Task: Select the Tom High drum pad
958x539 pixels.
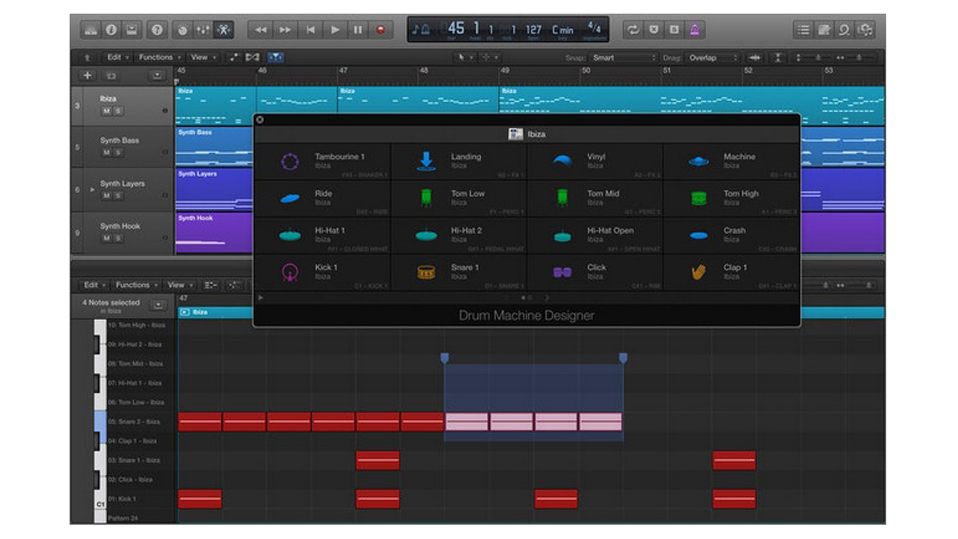Action: tap(731, 198)
